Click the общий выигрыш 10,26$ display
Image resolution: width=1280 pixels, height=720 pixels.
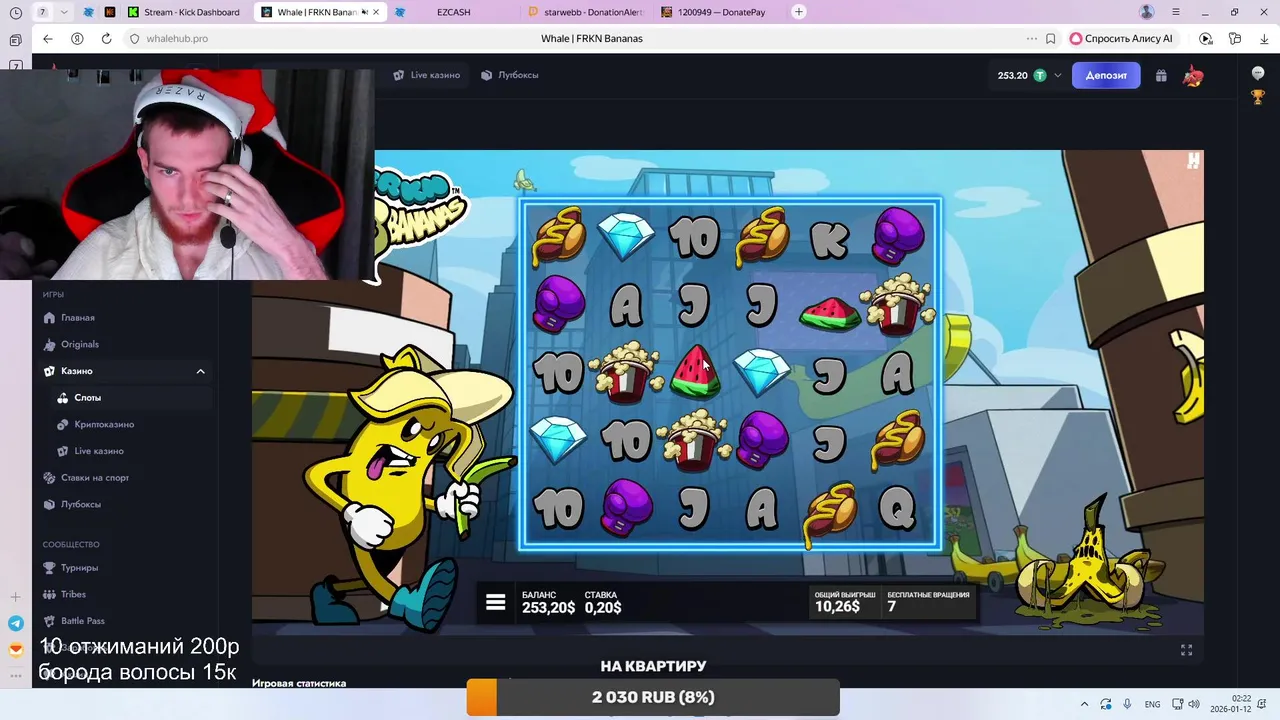[845, 602]
